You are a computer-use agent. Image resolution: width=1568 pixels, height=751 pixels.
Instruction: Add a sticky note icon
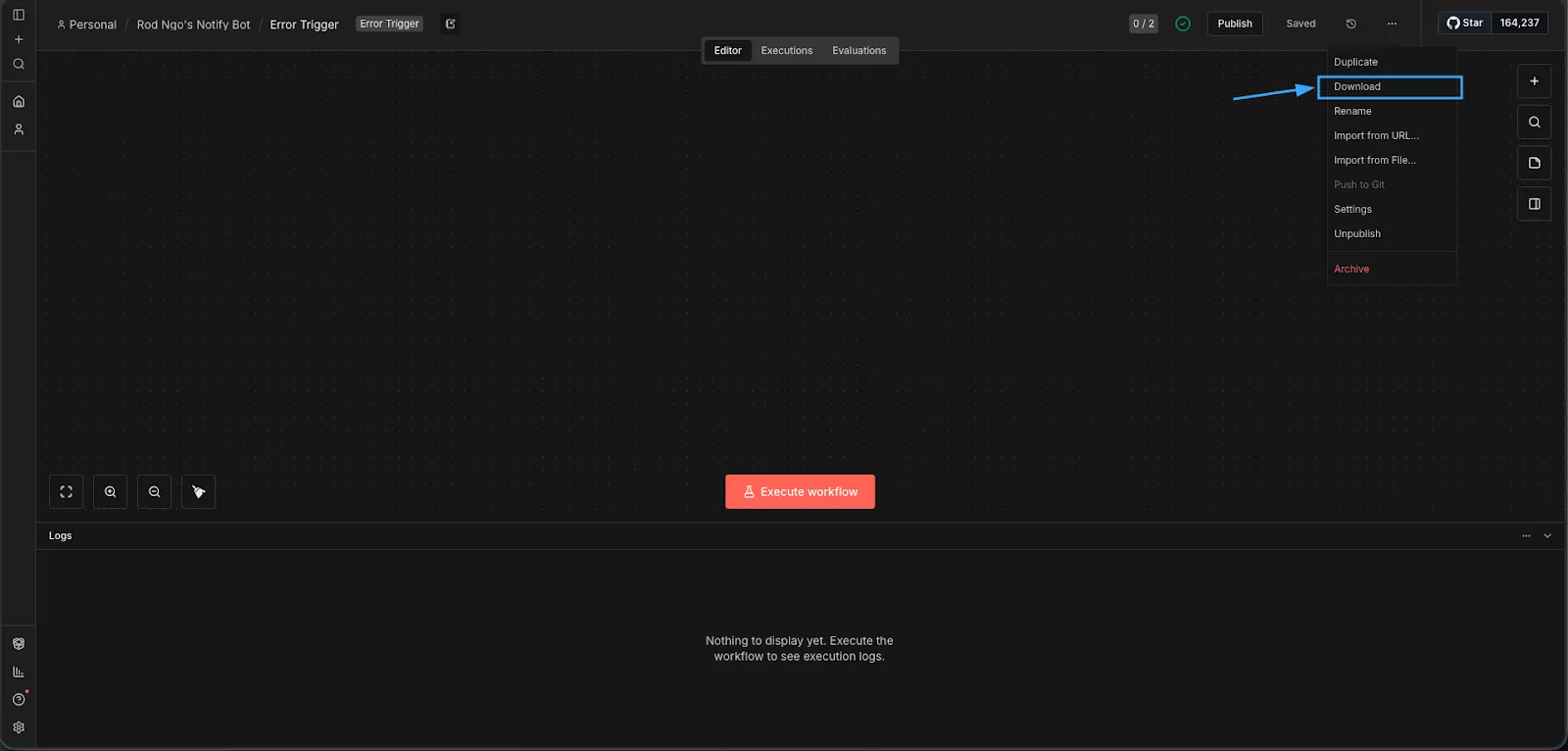[x=1535, y=163]
